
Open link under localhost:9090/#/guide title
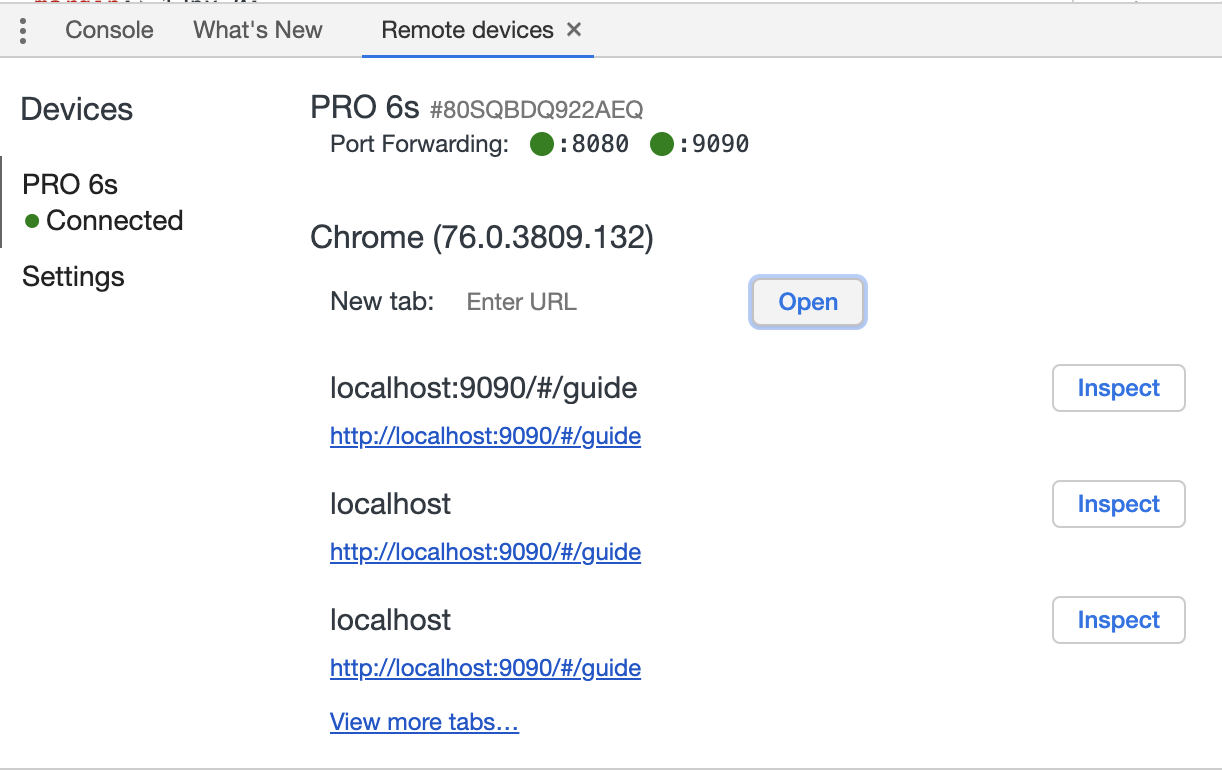click(x=485, y=436)
